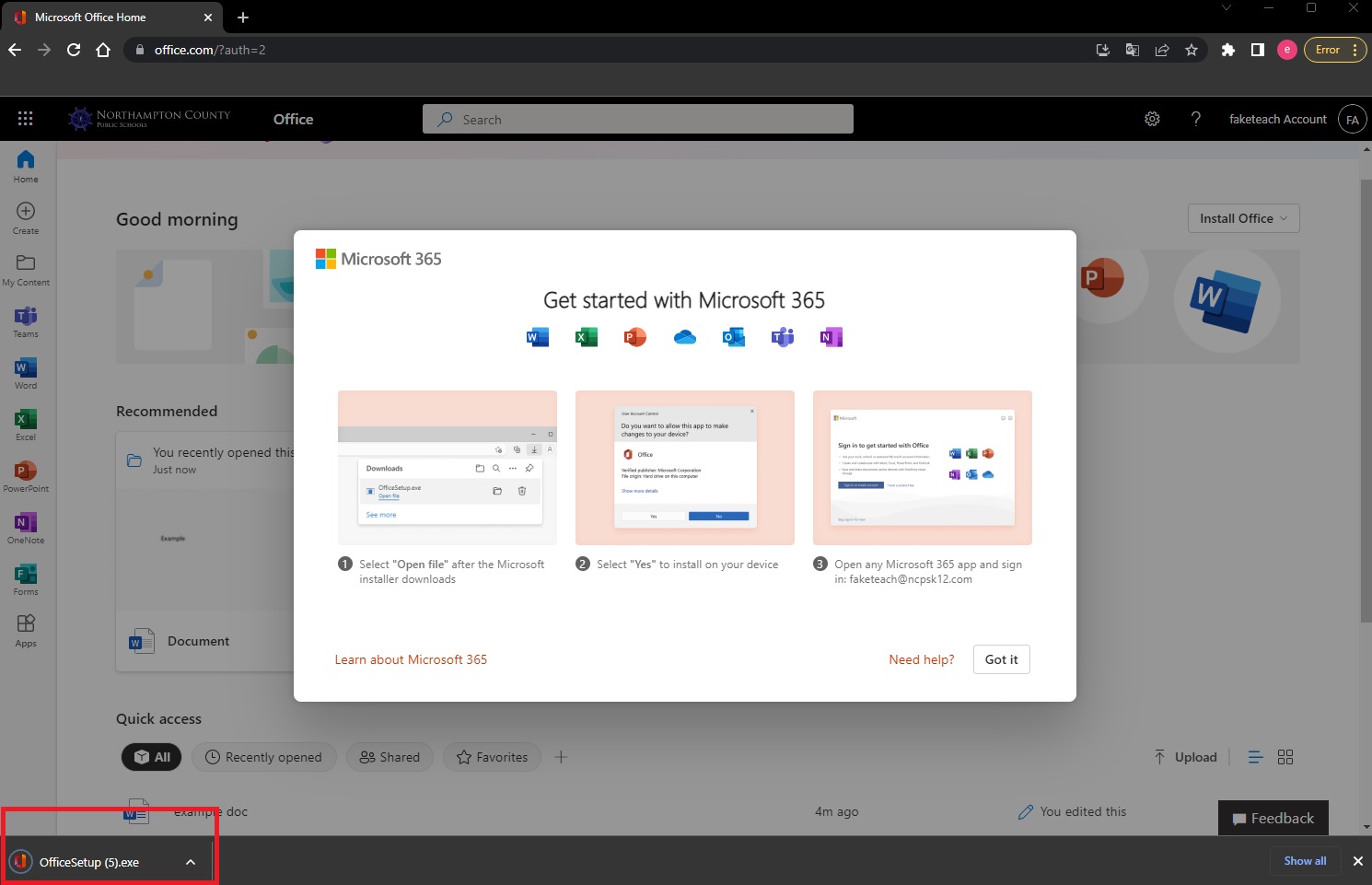The image size is (1372, 885).
Task: Go to Chrome home page
Action: (x=103, y=50)
